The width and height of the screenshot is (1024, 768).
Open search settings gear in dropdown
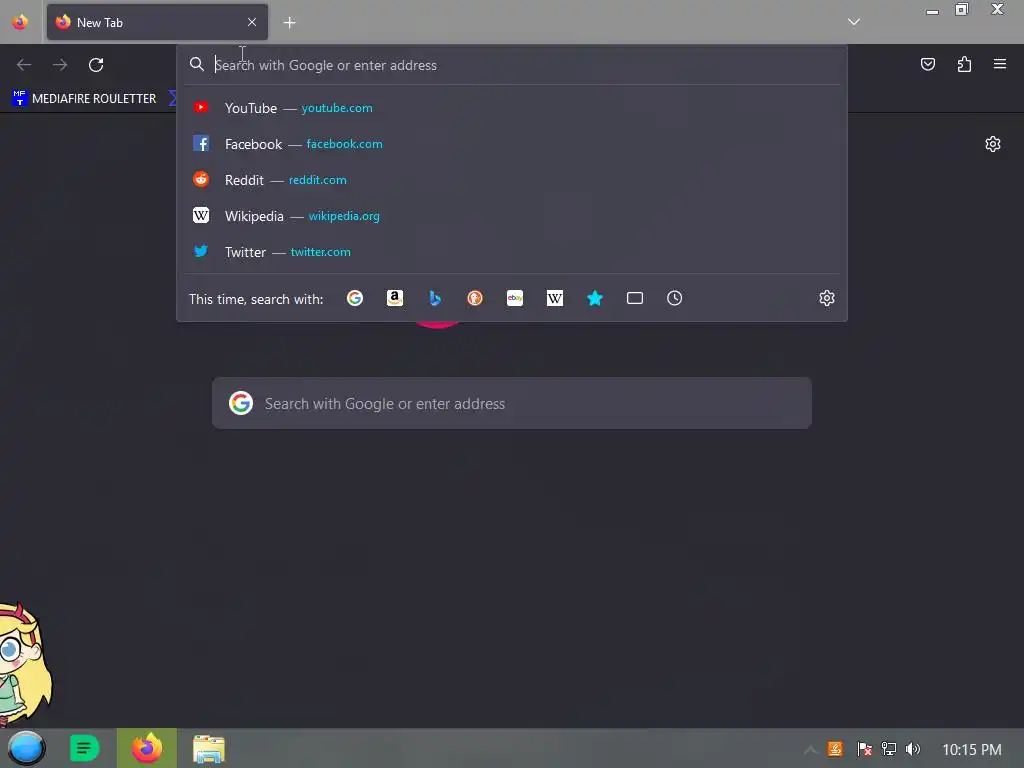[x=827, y=298]
